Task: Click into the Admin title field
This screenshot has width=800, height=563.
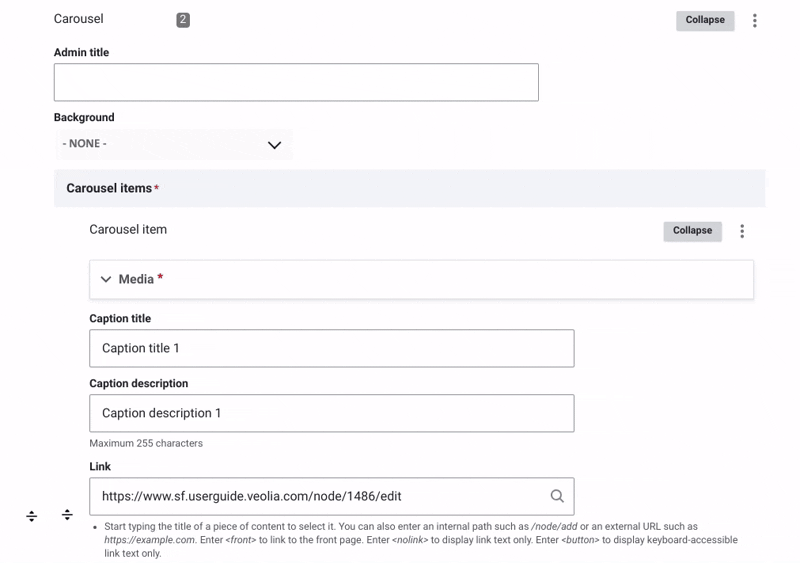Action: tap(296, 82)
